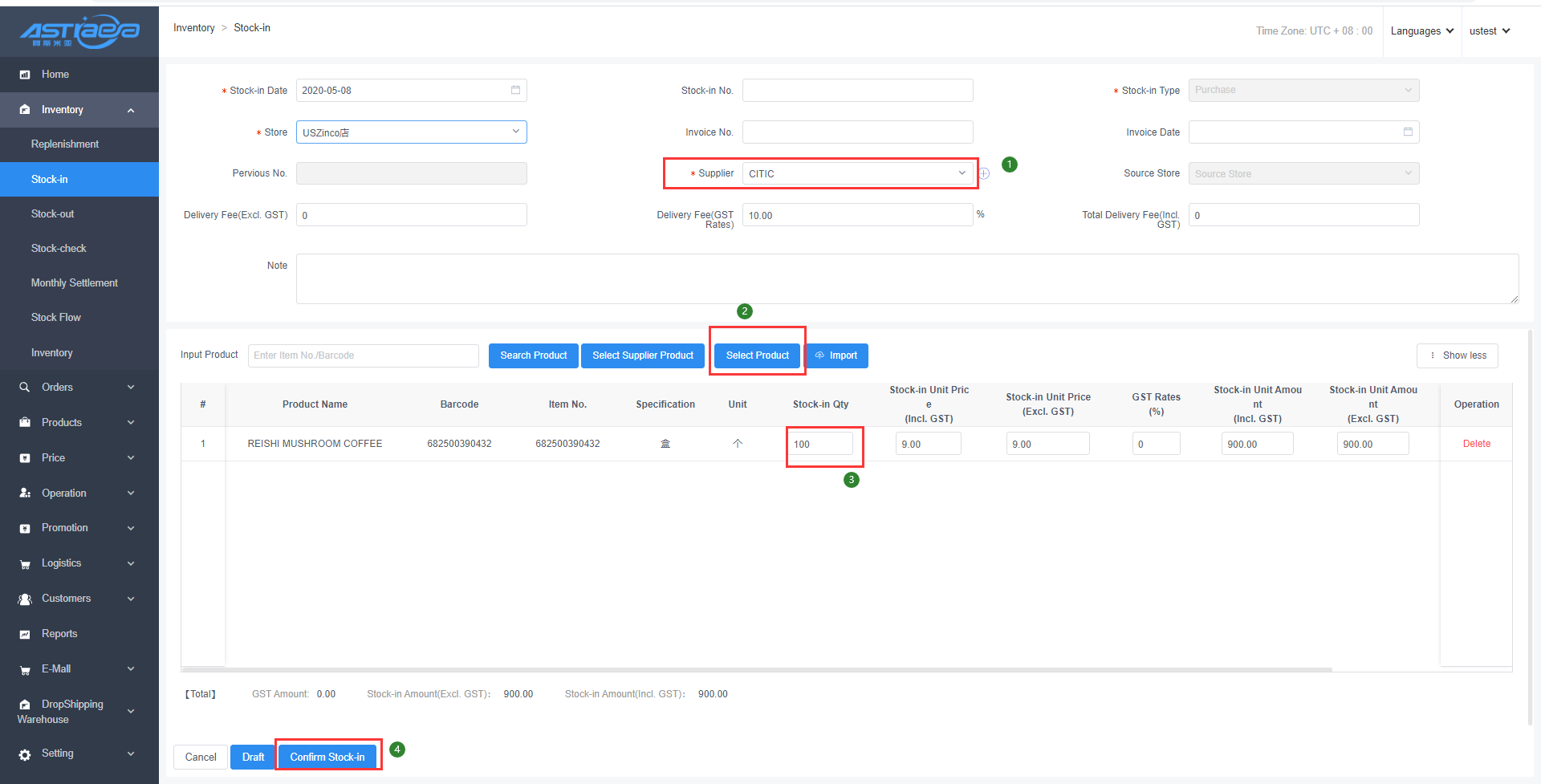The image size is (1541, 784).
Task: Open the Store dropdown
Action: (411, 132)
